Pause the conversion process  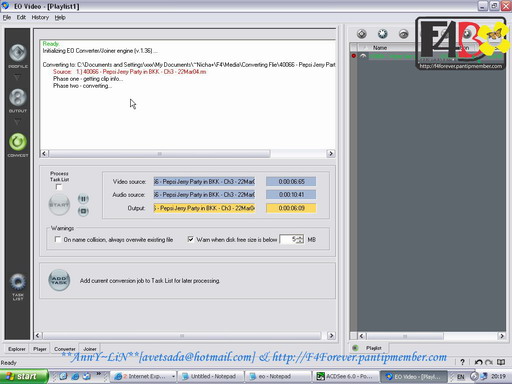pos(83,199)
